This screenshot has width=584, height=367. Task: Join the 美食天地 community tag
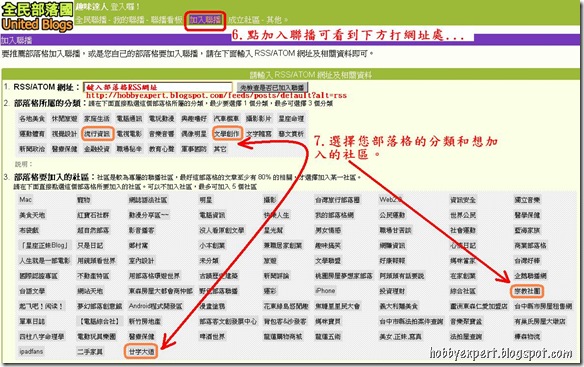pos(32,215)
